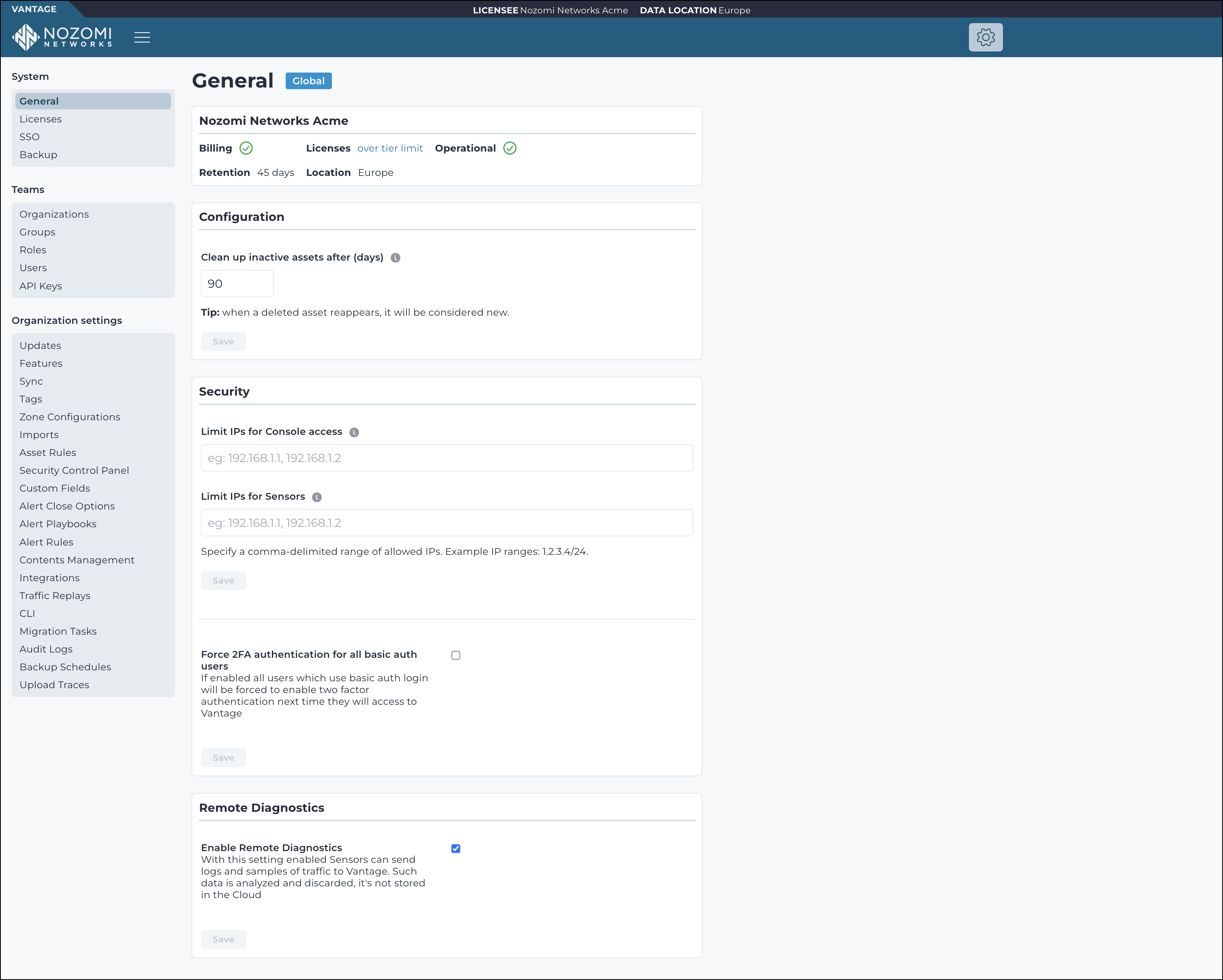Viewport: 1223px width, 980px height.
Task: Open Security Control Panel
Action: tap(74, 471)
